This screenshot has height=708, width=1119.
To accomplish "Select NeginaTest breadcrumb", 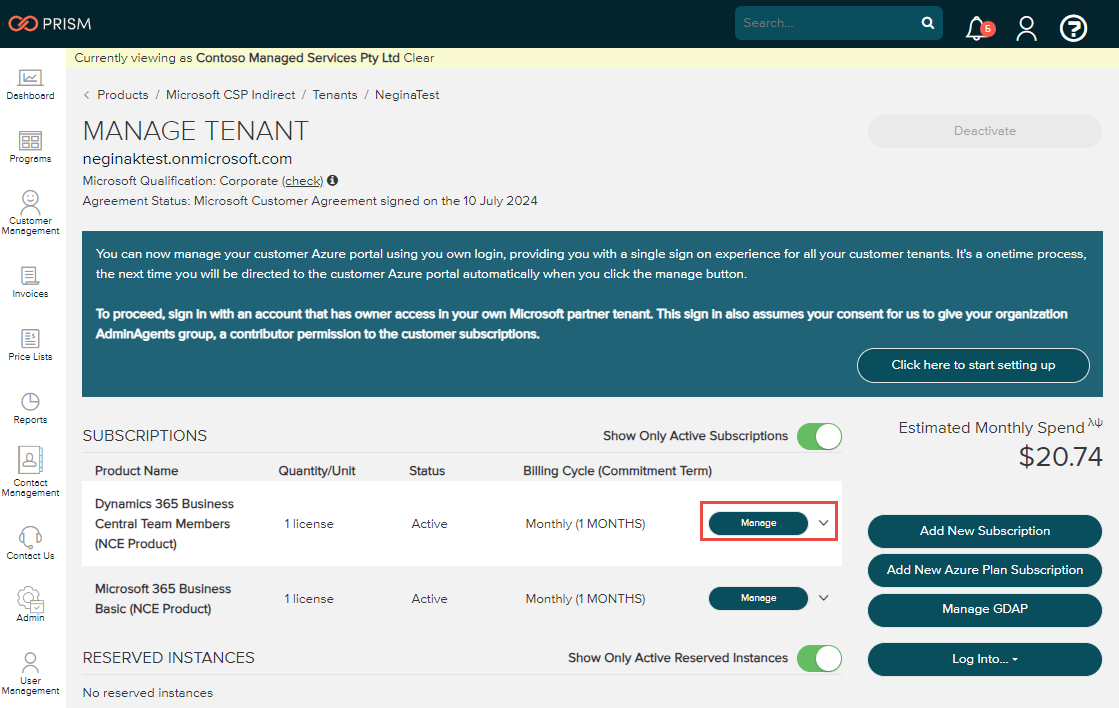I will (407, 95).
